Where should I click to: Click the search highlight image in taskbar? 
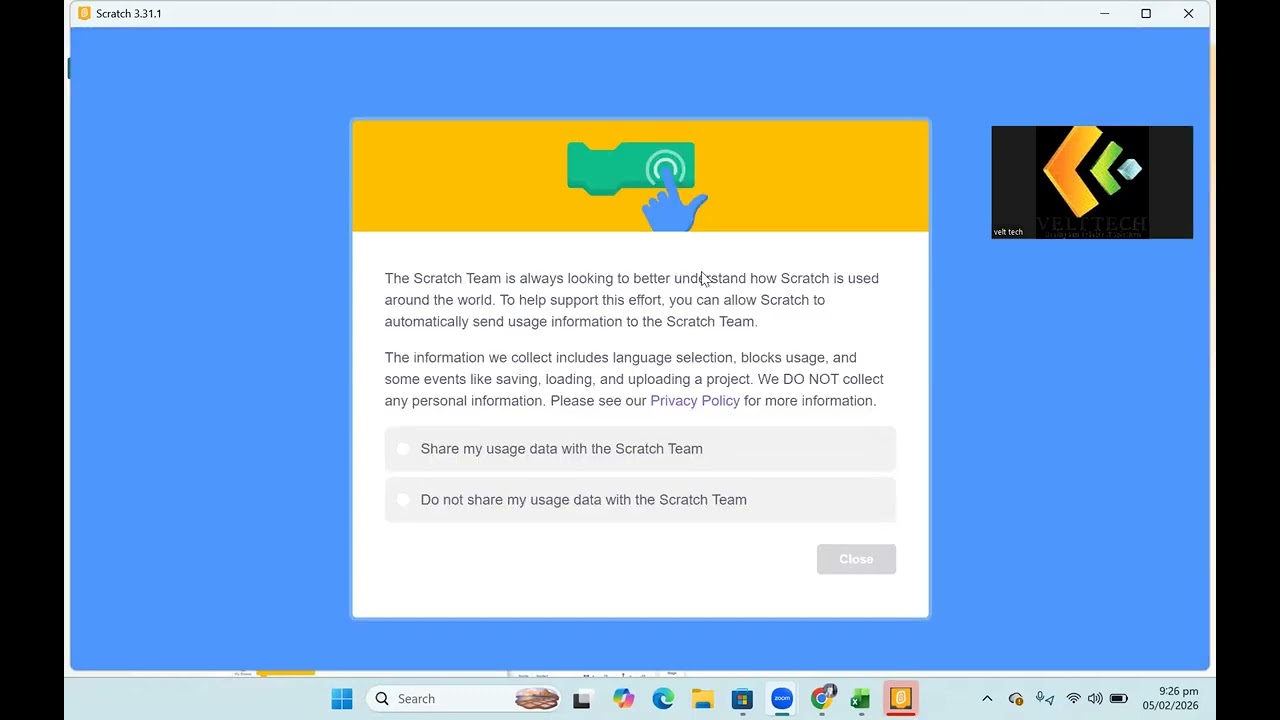click(537, 699)
